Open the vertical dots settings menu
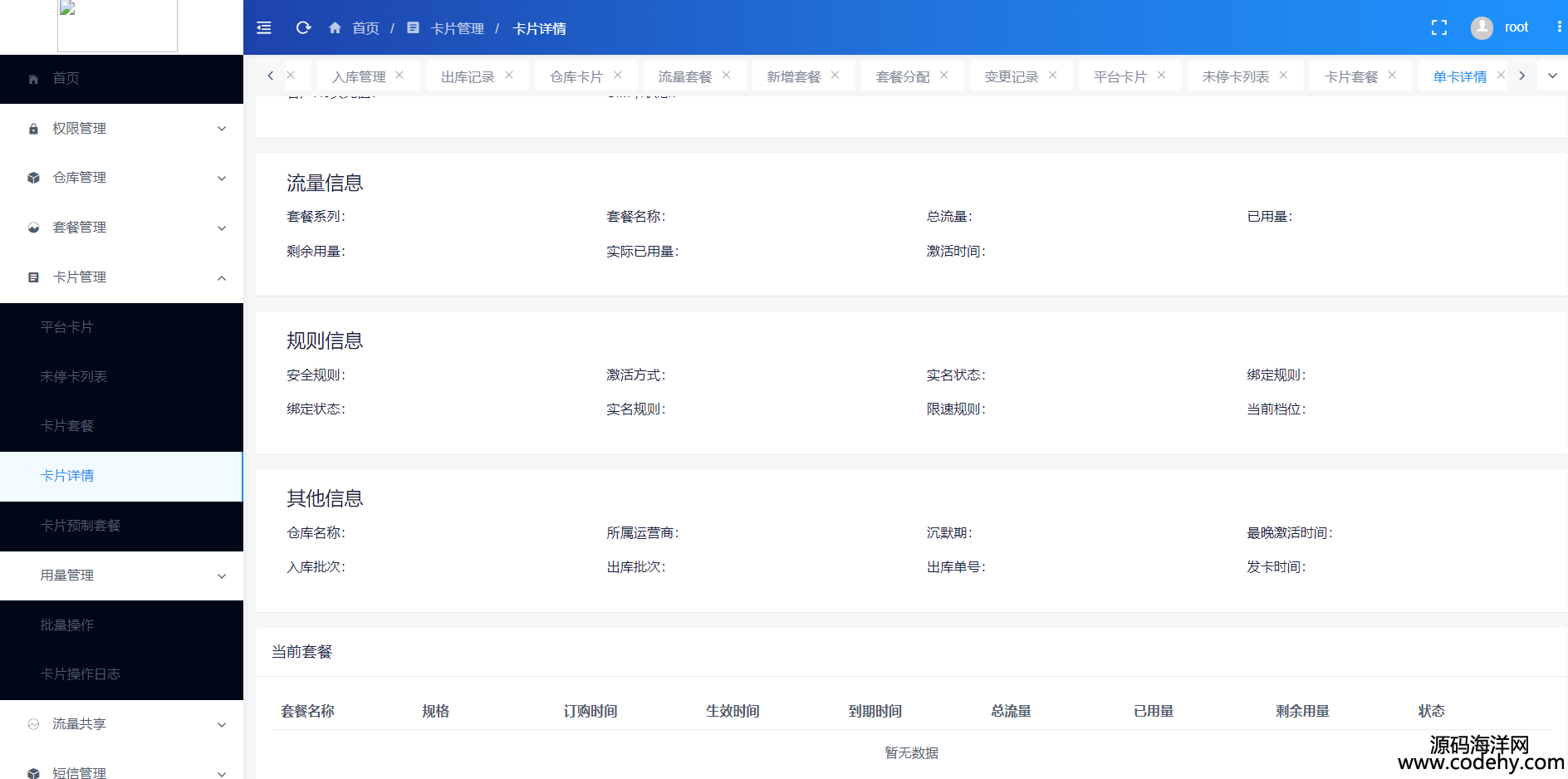Image resolution: width=1568 pixels, height=779 pixels. (1559, 27)
